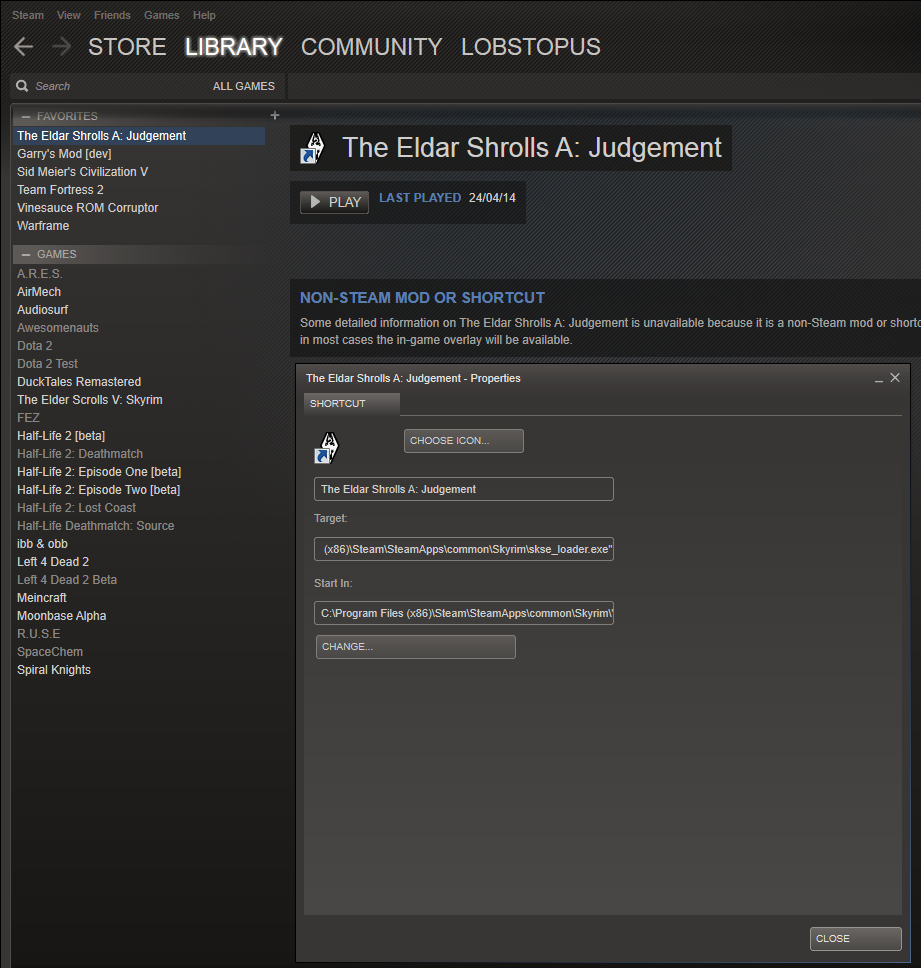Viewport: 921px width, 968px height.
Task: Close the Properties dialog with the X
Action: pos(895,378)
